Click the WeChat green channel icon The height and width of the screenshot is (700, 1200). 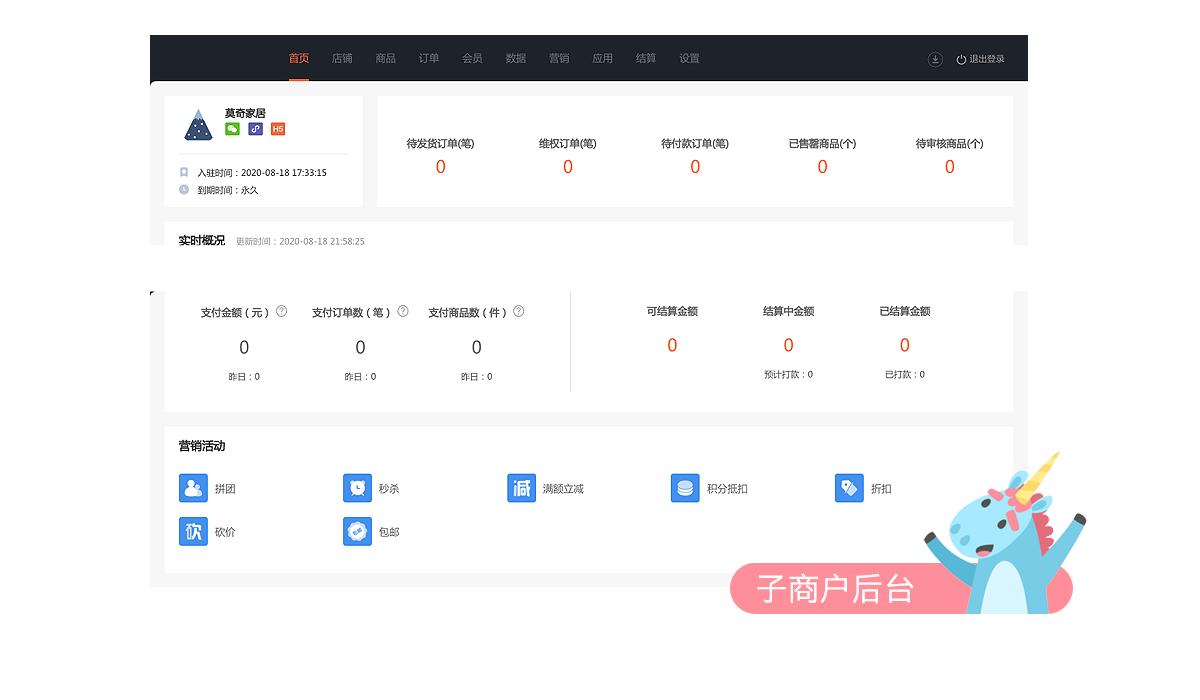pyautogui.click(x=232, y=129)
